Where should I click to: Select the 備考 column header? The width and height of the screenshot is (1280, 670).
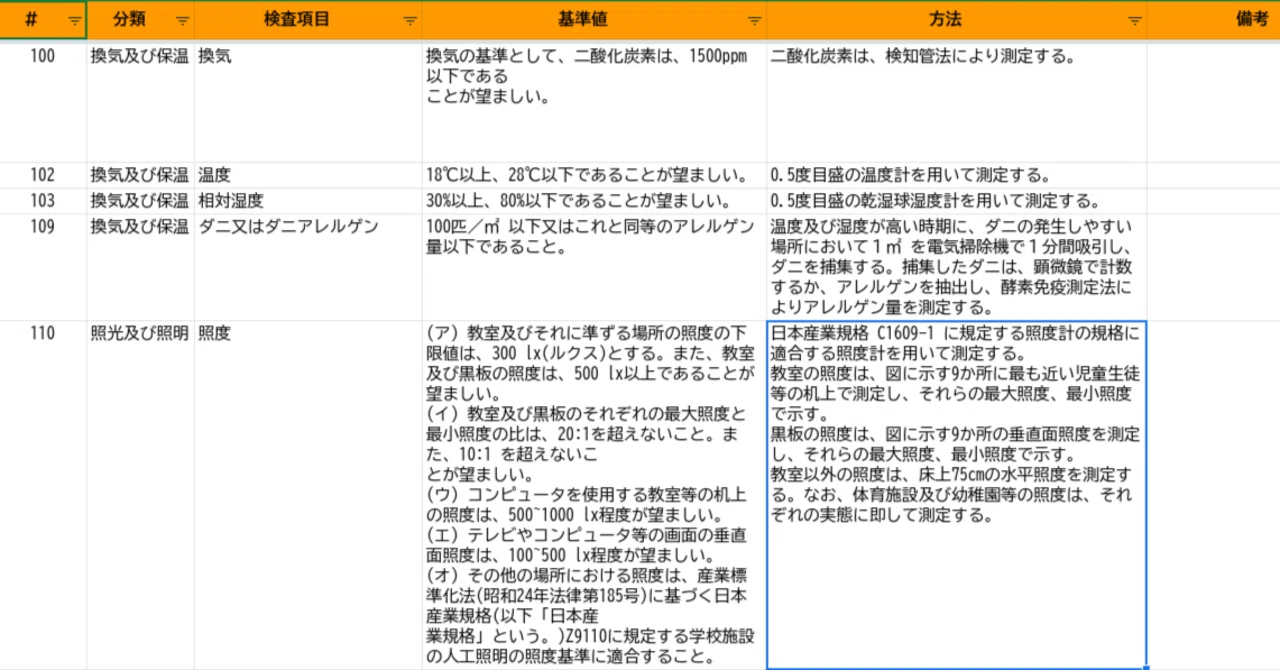(1214, 20)
